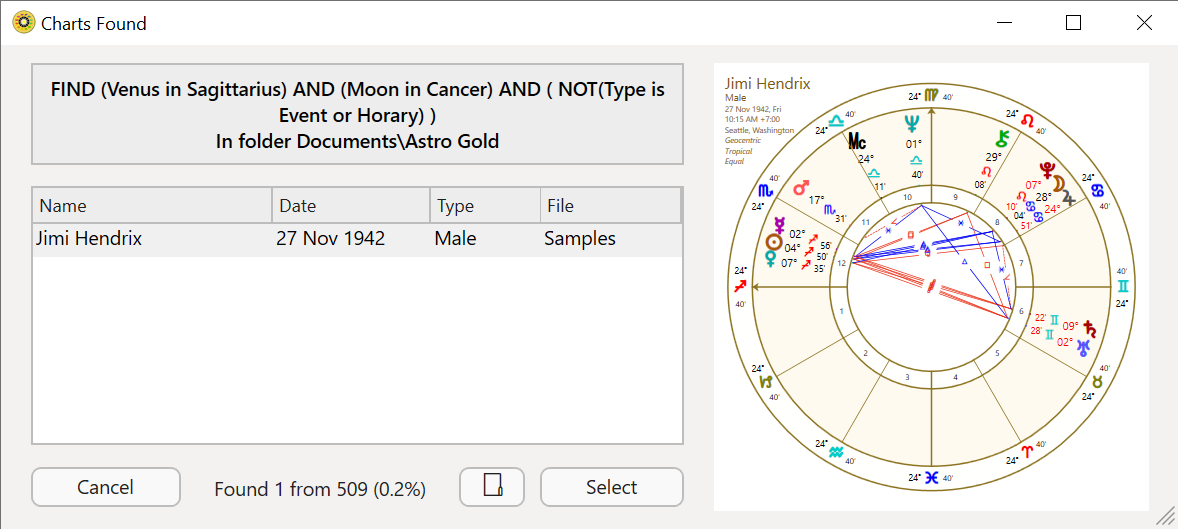Close the Charts Found window
The image size is (1178, 529).
coord(1144,23)
